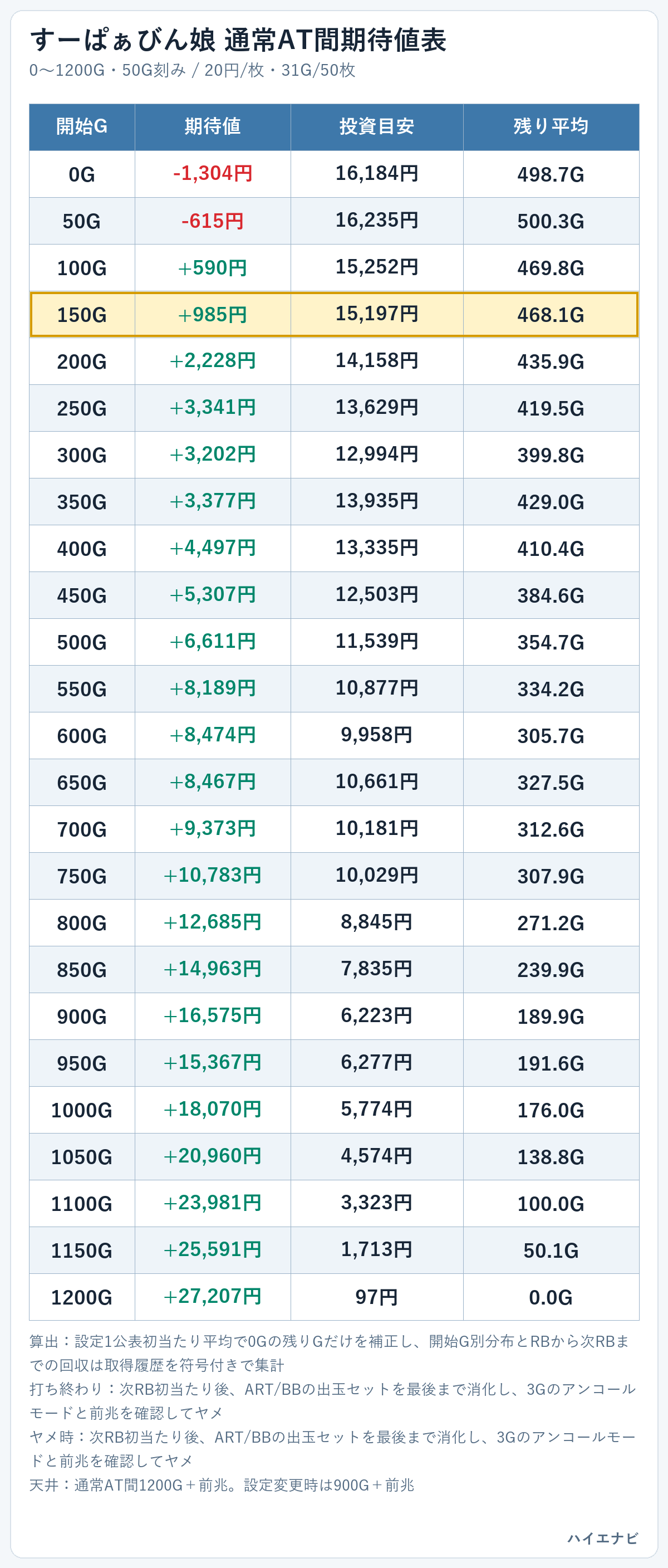Click the 天井 footnote line
Image resolution: width=668 pixels, height=1568 pixels.
point(222,1485)
